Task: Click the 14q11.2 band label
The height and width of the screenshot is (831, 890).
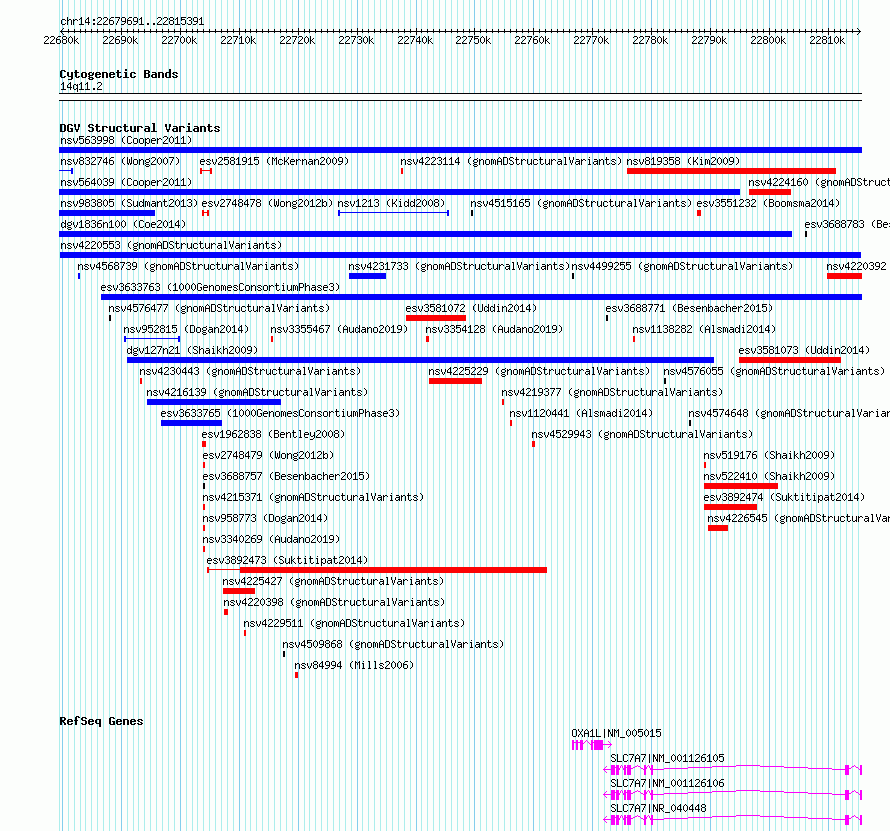Action: [x=81, y=86]
